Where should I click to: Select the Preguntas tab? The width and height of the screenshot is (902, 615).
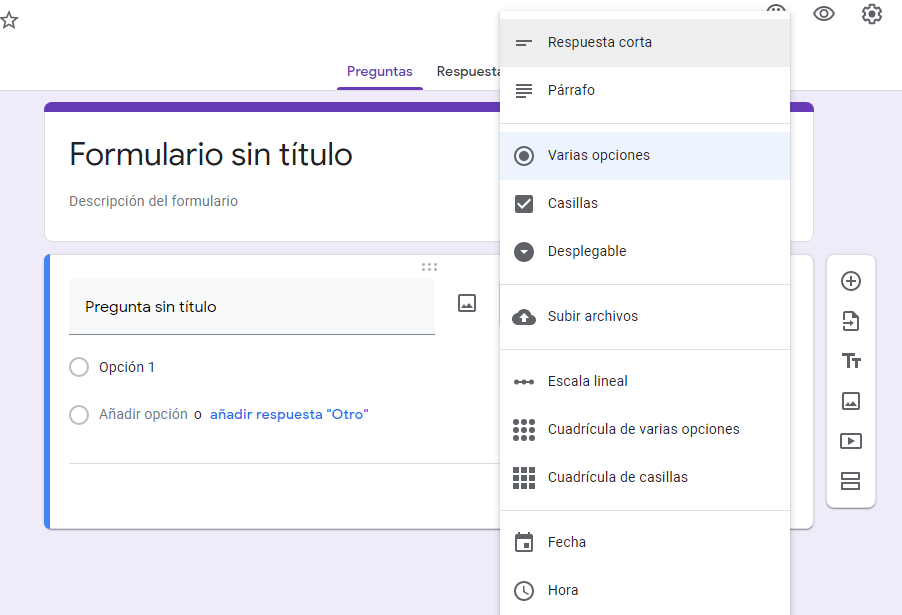(380, 71)
